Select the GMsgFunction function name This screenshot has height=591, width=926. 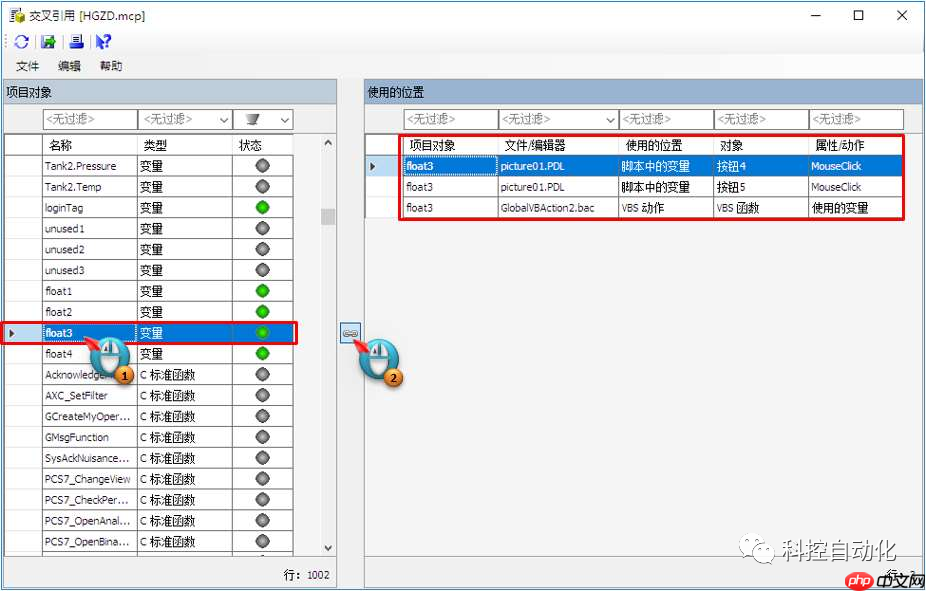point(77,437)
